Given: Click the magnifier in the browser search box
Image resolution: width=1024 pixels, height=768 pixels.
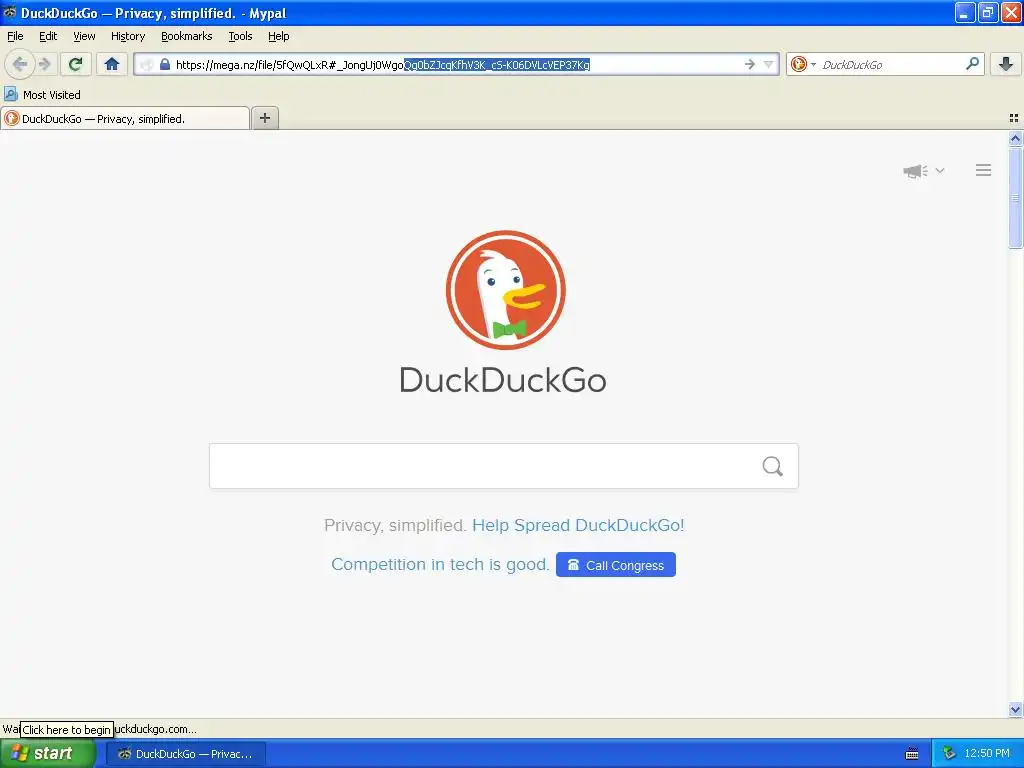Looking at the screenshot, I should point(972,64).
